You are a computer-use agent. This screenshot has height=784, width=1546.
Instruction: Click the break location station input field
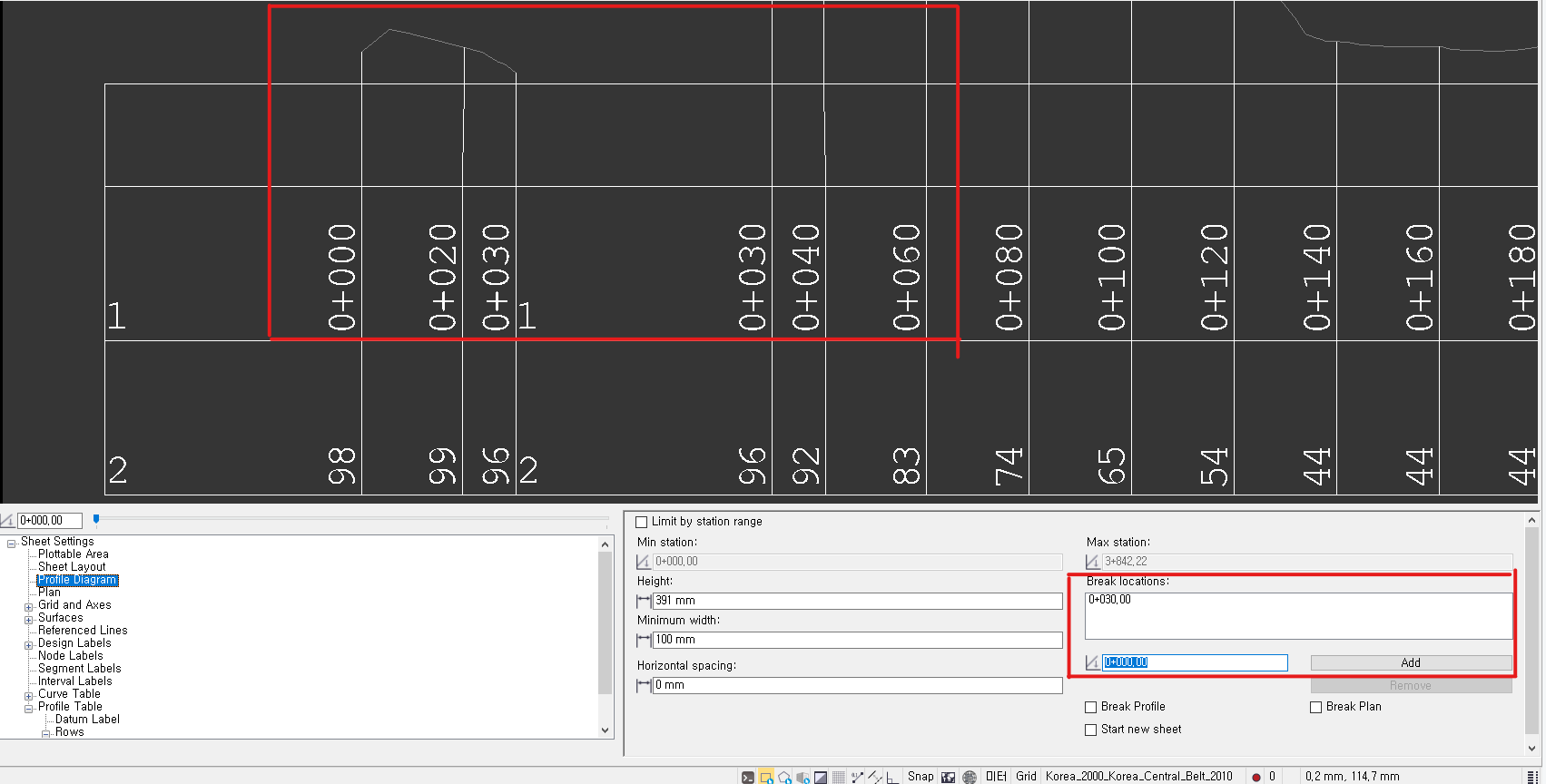pyautogui.click(x=1195, y=662)
